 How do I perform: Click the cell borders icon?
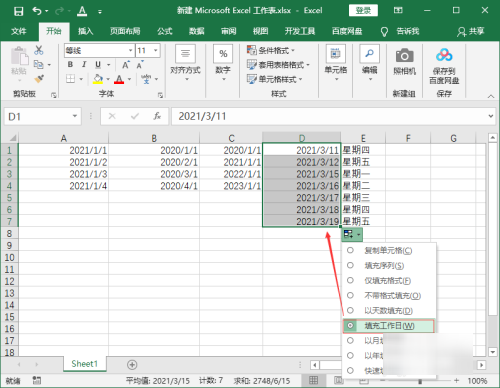click(x=70, y=79)
